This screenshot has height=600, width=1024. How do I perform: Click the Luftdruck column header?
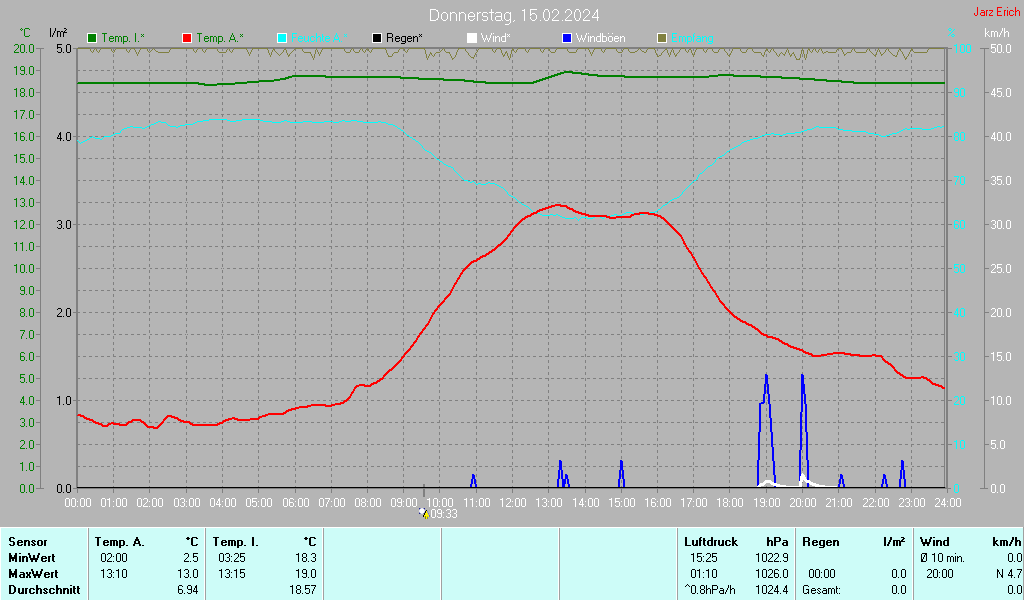(x=710, y=541)
